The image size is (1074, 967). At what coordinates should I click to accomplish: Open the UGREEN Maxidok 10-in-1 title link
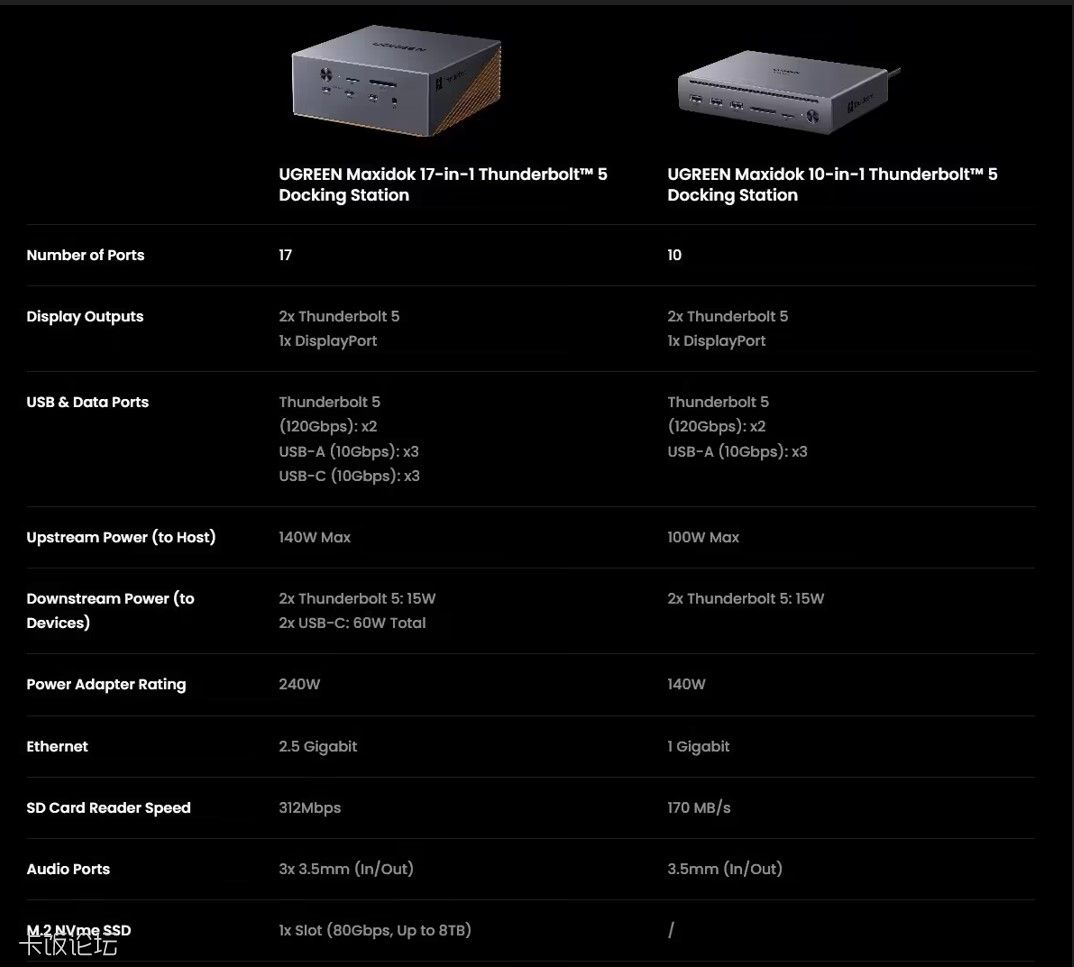[x=832, y=185]
